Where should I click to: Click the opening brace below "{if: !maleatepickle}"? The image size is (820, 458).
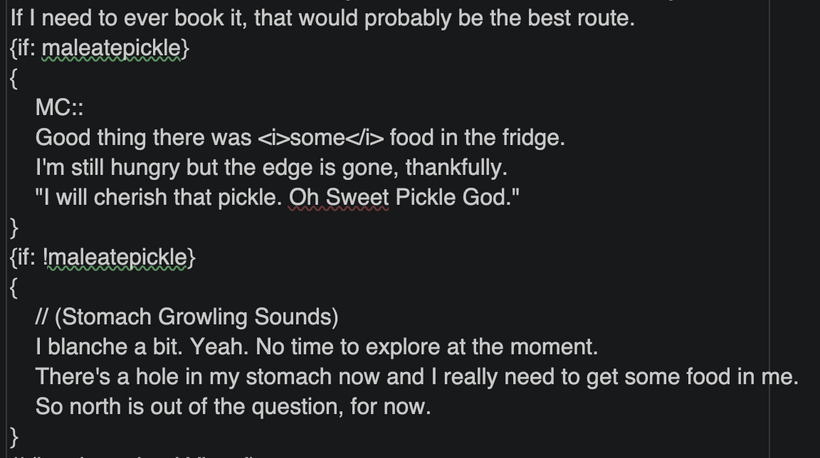pos(13,287)
